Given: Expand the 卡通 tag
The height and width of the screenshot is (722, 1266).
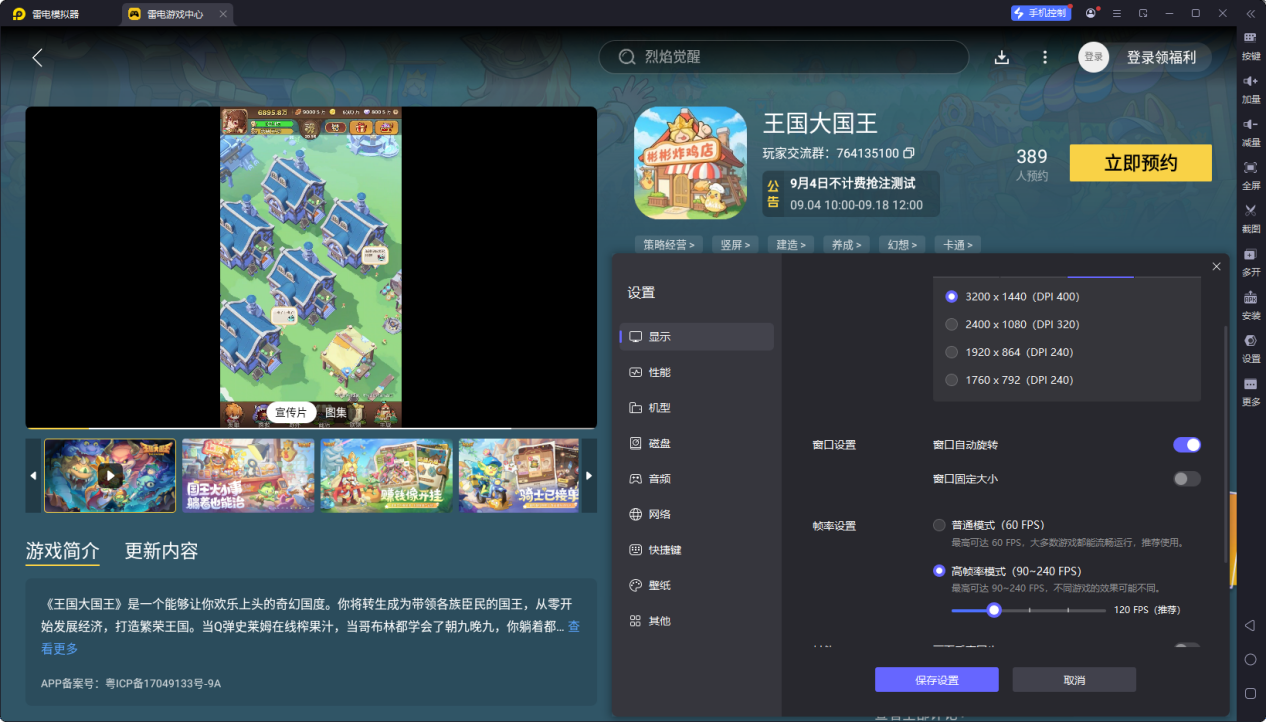Looking at the screenshot, I should tap(958, 244).
